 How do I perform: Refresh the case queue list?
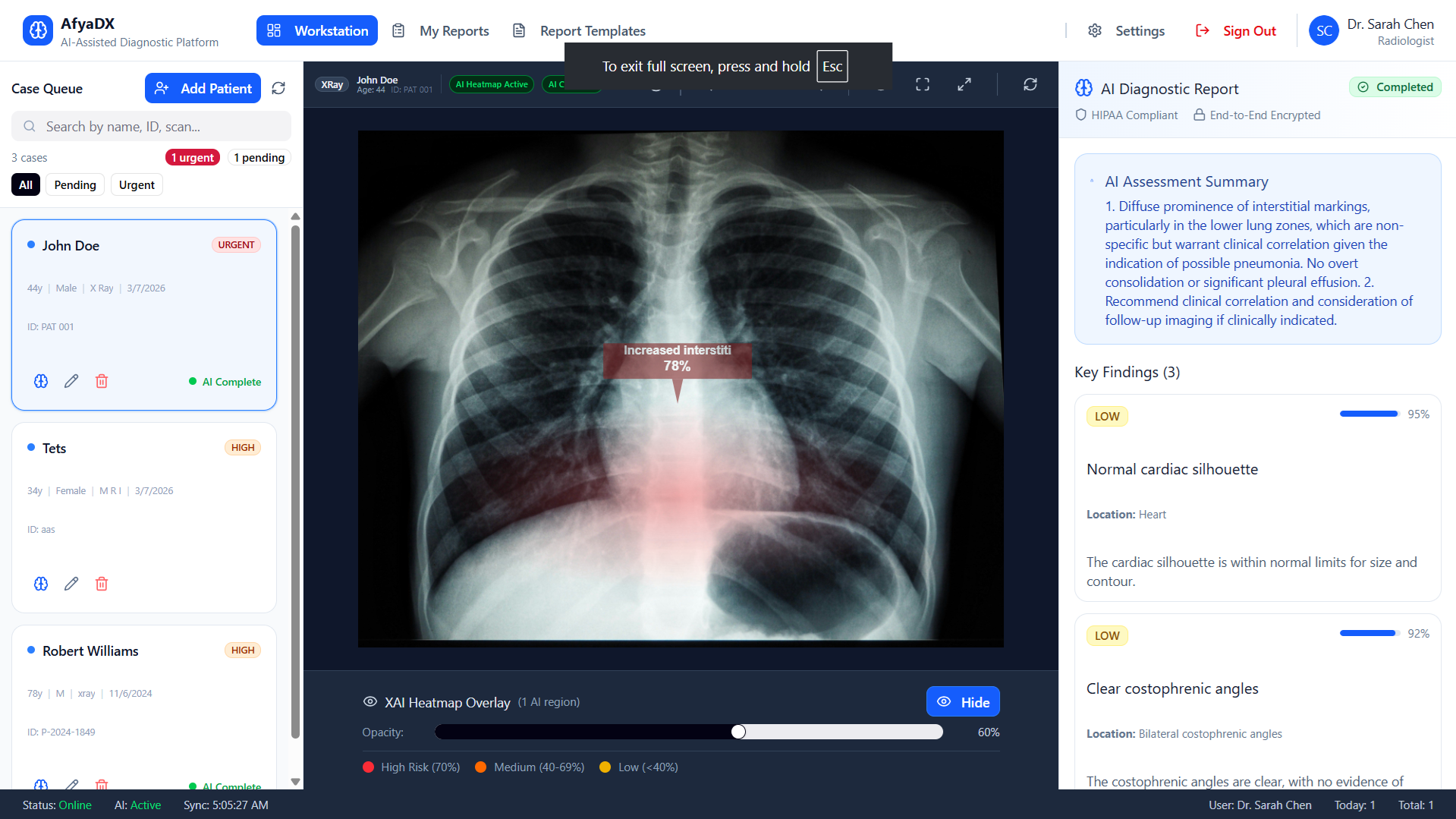click(278, 88)
